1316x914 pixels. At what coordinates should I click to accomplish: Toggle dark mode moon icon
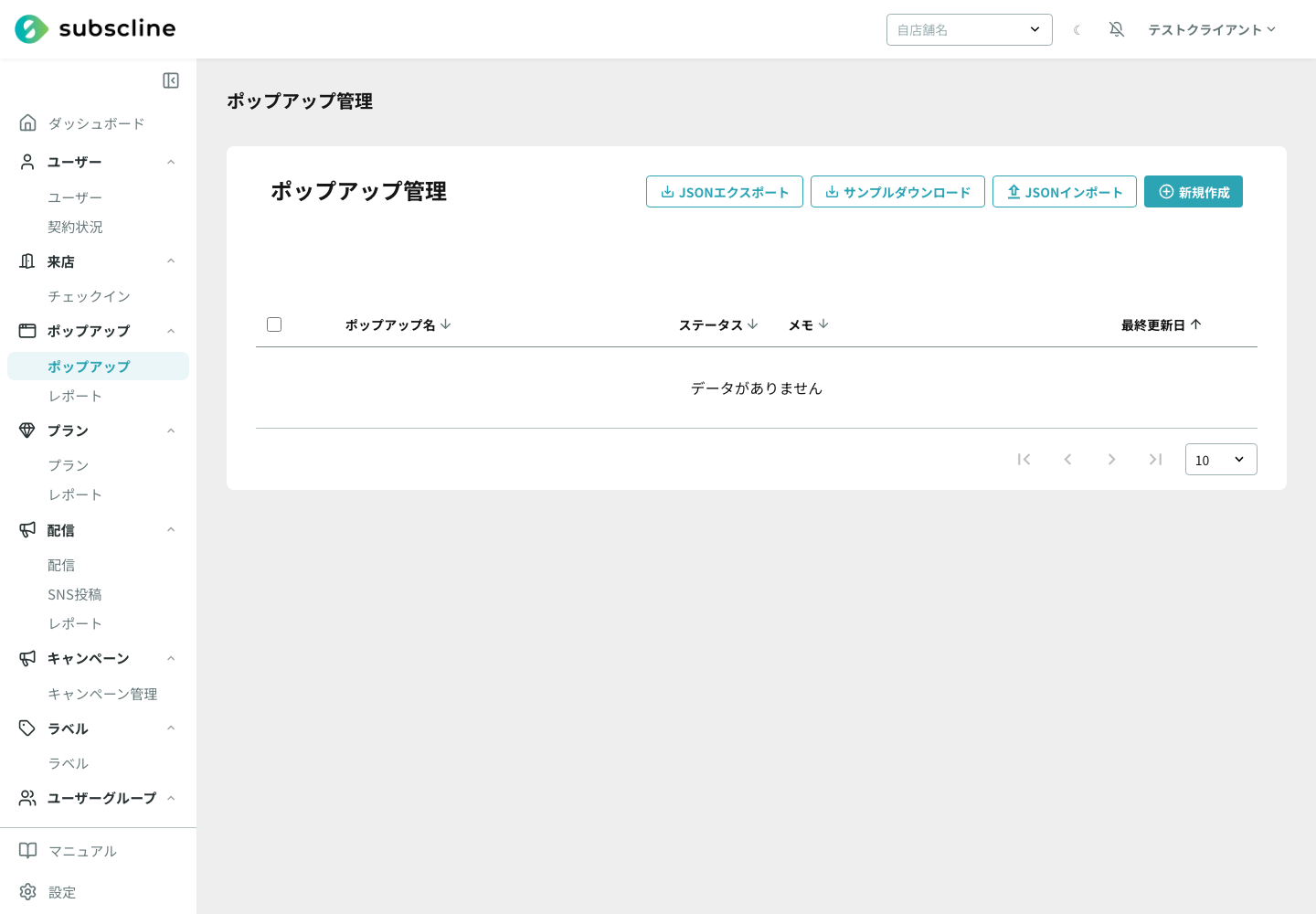coord(1077,30)
